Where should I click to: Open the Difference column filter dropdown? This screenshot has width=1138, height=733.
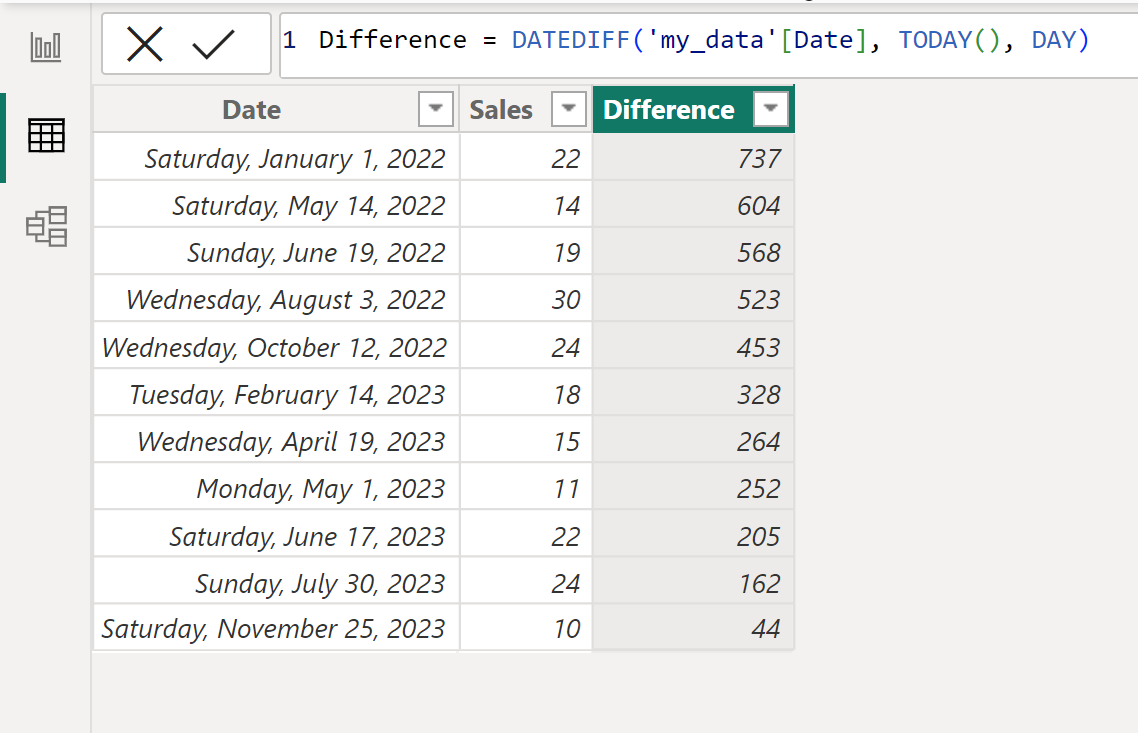[x=770, y=109]
